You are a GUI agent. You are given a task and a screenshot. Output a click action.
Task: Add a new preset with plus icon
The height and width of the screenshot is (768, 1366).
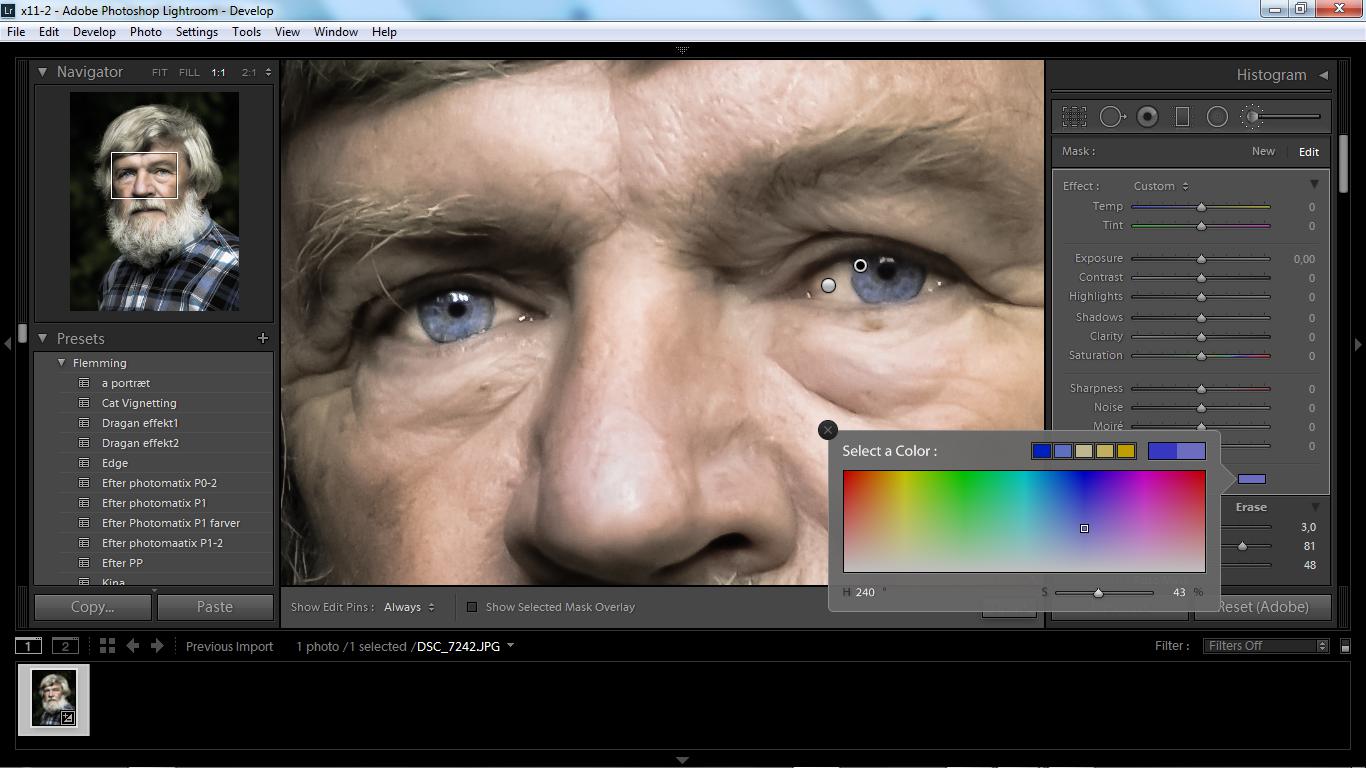coord(263,338)
